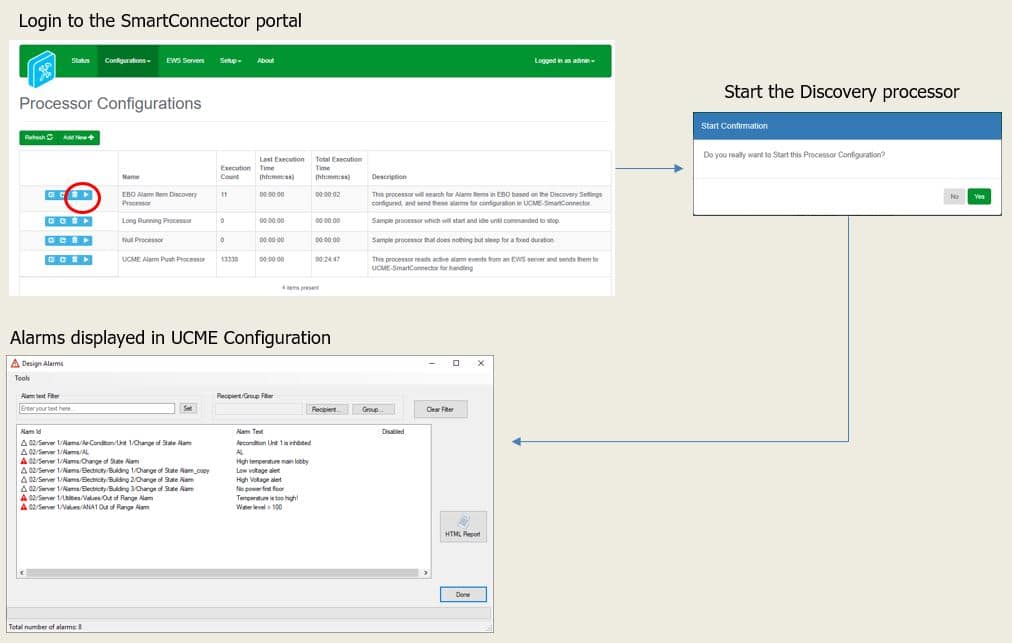Edit the UCME Alarm Push Processor
Viewport: 1012px width, 643px height.
[51, 260]
